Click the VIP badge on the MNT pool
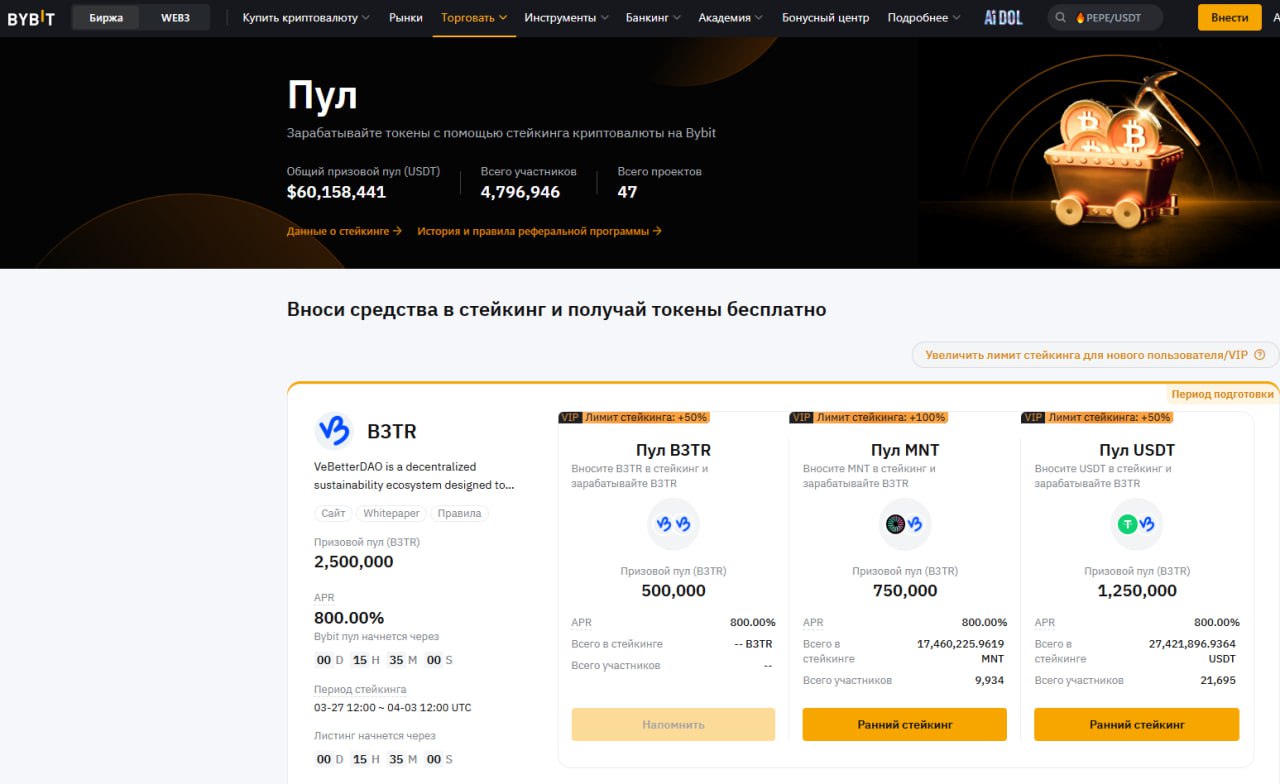Screen dimensions: 1280x784 coord(802,418)
